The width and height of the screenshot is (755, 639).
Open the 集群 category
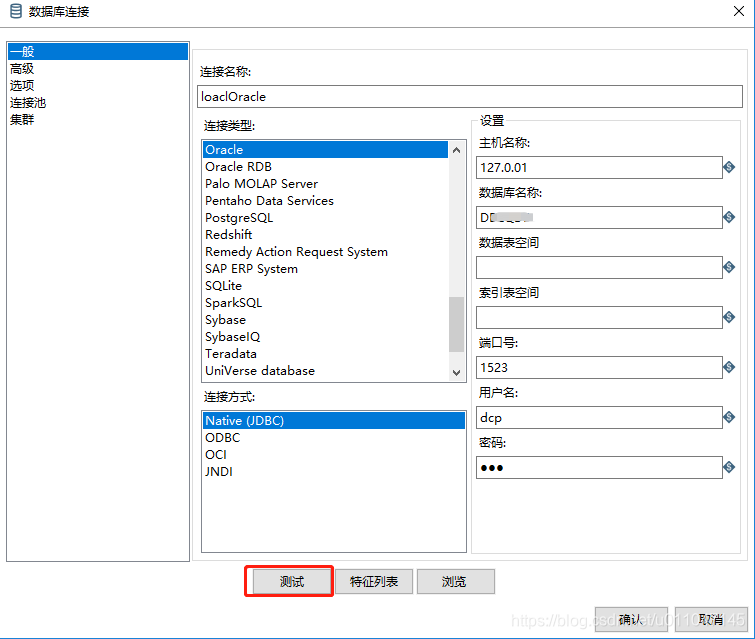(98, 119)
